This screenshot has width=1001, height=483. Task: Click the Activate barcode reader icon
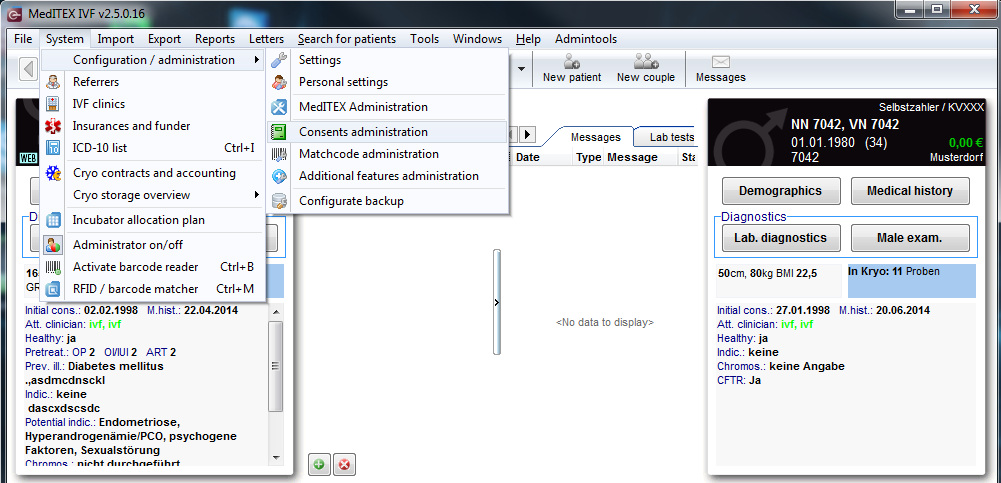point(54,267)
